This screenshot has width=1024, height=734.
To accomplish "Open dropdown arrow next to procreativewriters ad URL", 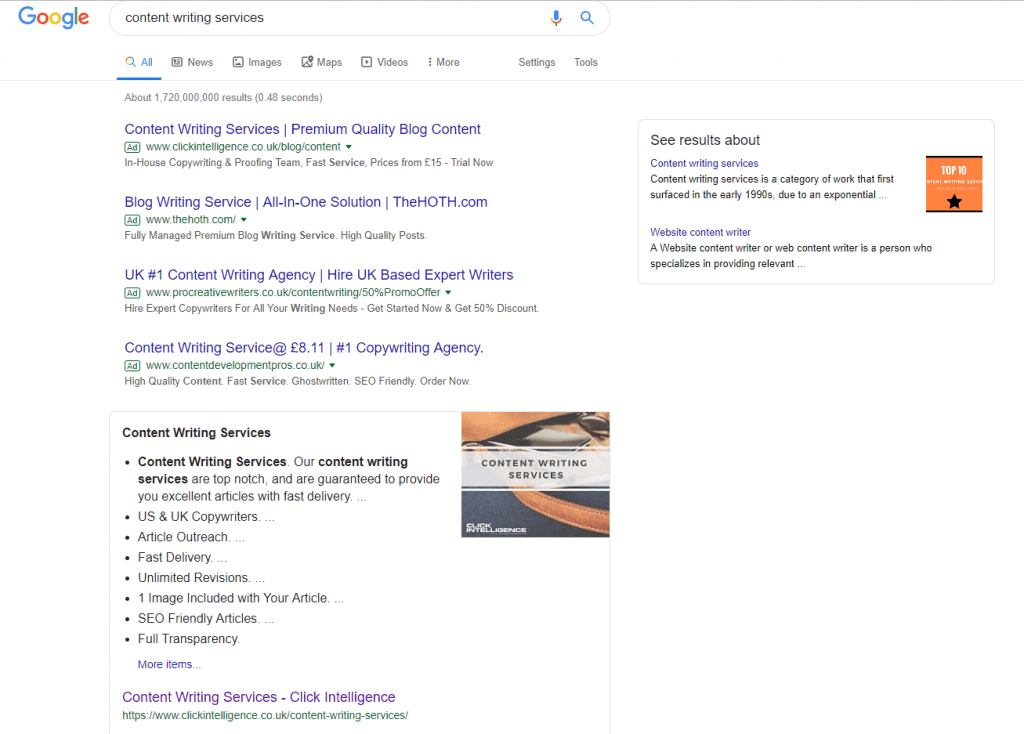I will [446, 292].
